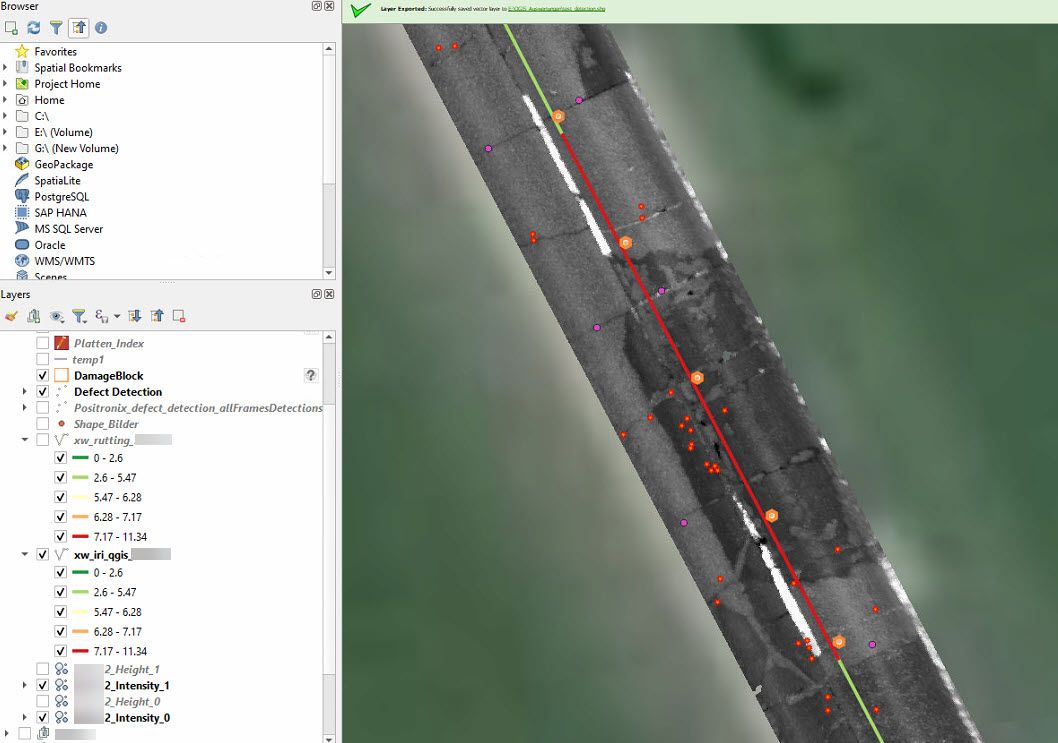Expand Home folder in Browser
The height and width of the screenshot is (743, 1058).
[5, 100]
